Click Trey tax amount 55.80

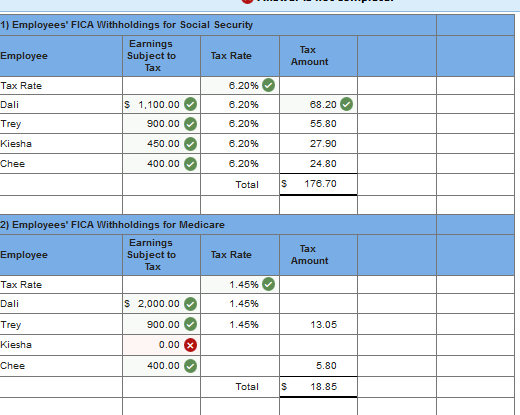point(323,124)
